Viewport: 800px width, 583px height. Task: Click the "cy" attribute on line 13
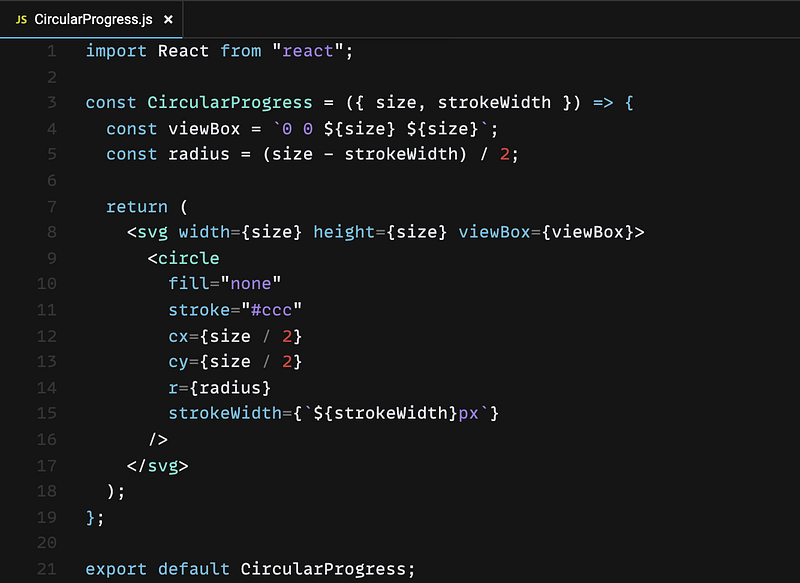[x=178, y=362]
